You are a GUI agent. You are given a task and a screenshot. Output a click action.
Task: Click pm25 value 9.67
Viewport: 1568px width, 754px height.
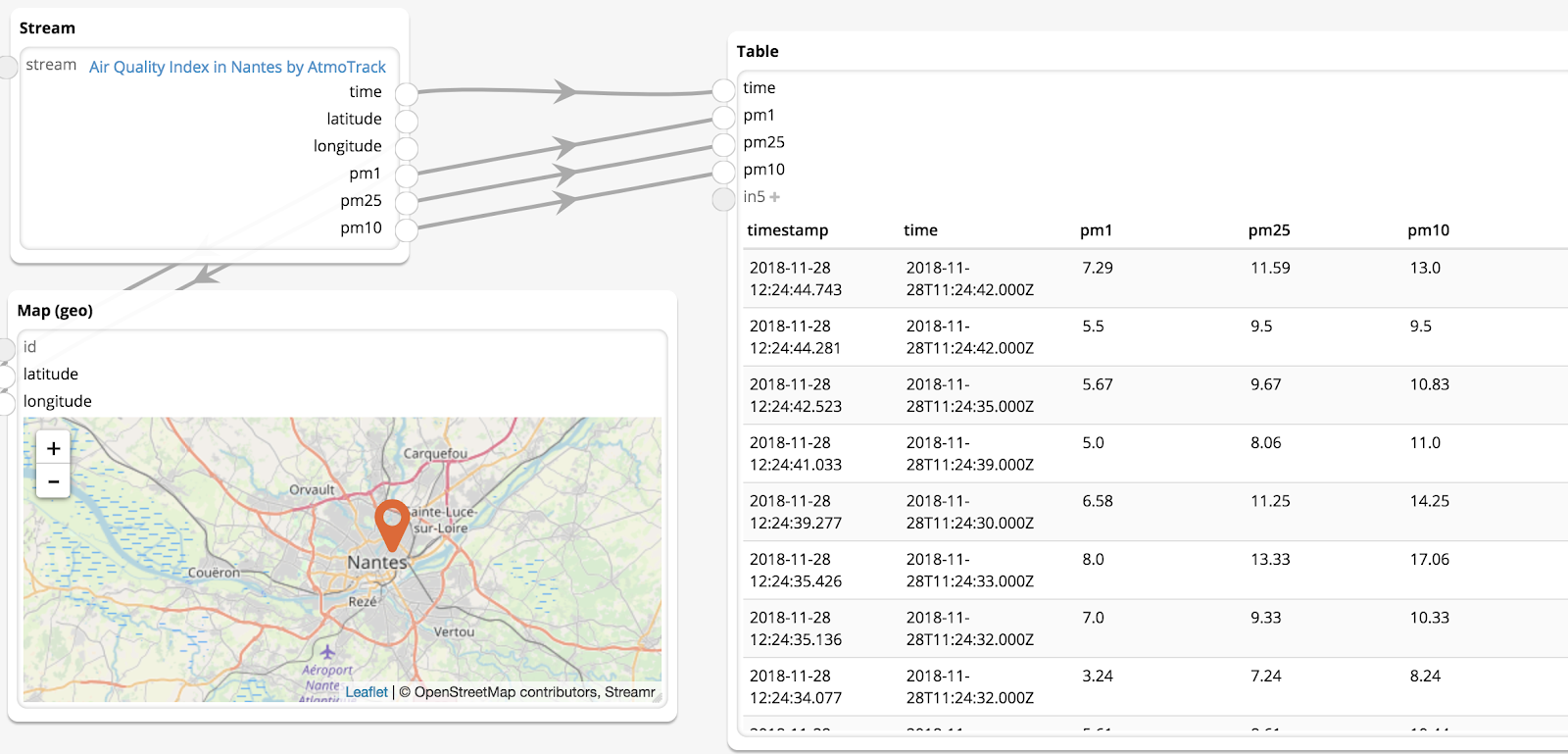[x=1265, y=384]
